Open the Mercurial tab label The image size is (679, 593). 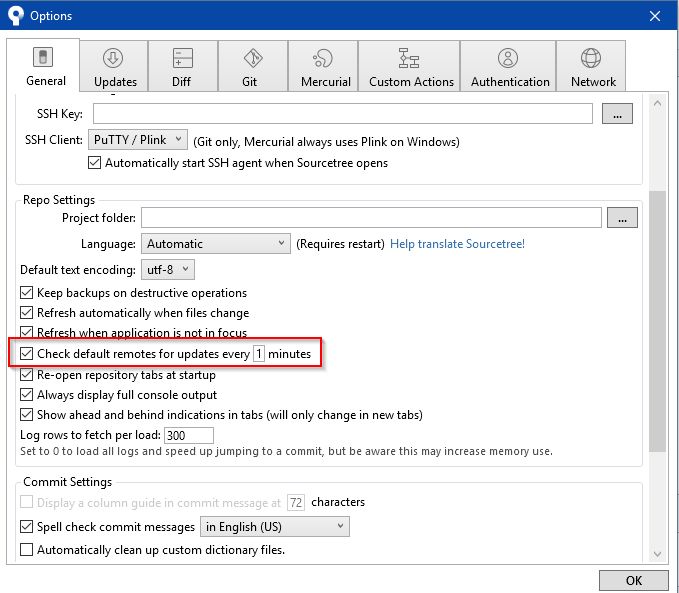[326, 81]
